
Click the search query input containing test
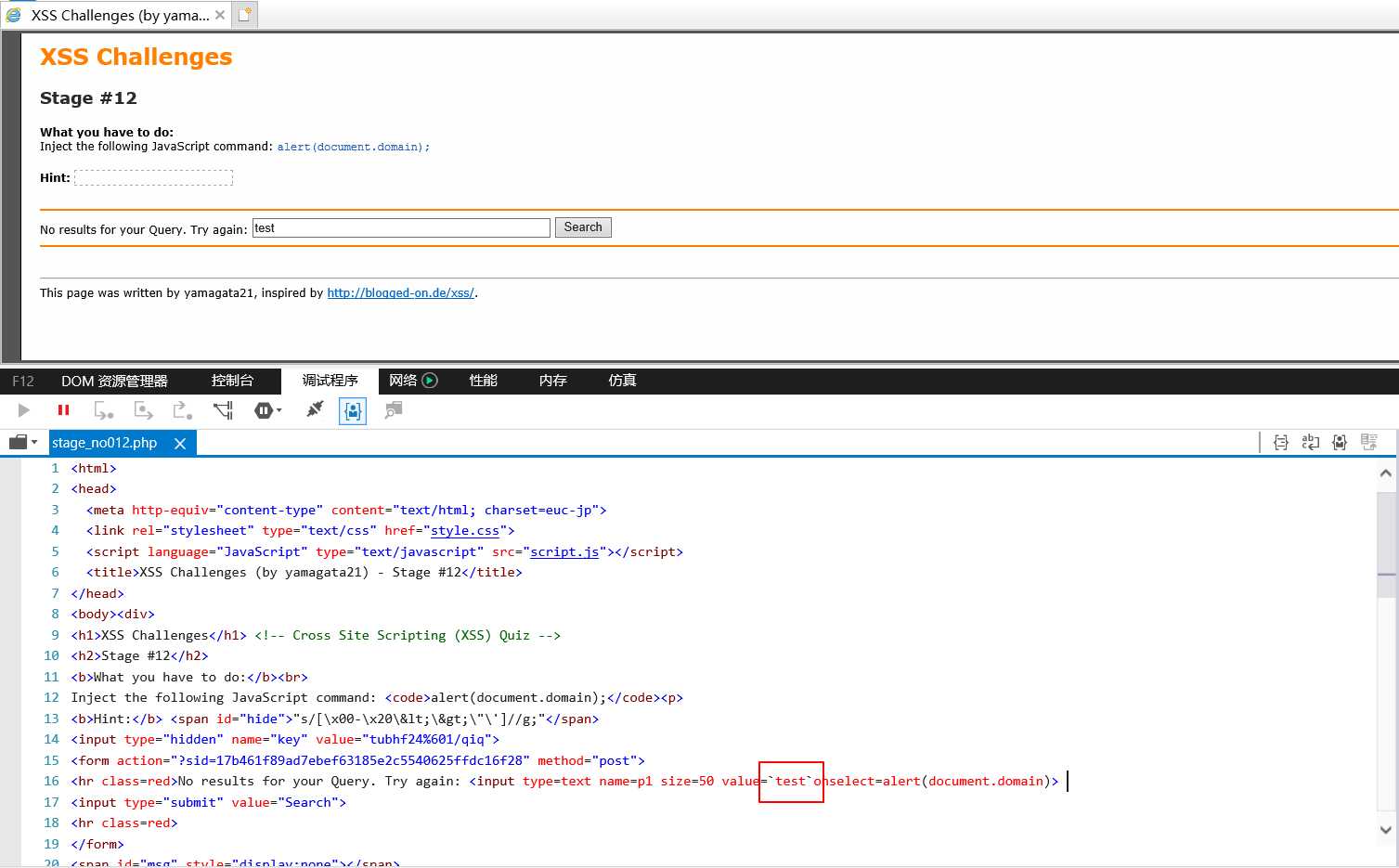coord(401,228)
